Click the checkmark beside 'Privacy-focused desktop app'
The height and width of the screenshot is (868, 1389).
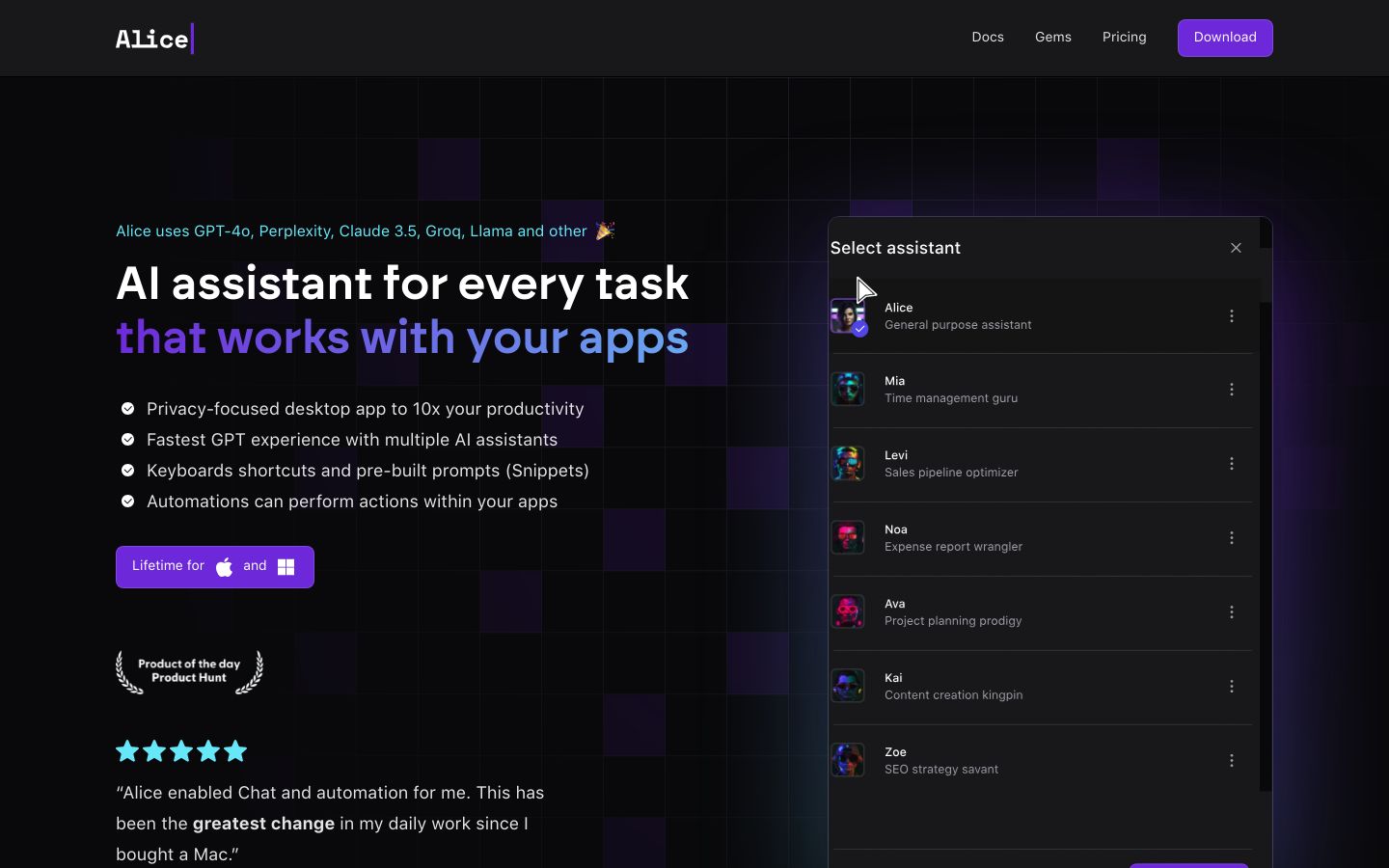127,409
